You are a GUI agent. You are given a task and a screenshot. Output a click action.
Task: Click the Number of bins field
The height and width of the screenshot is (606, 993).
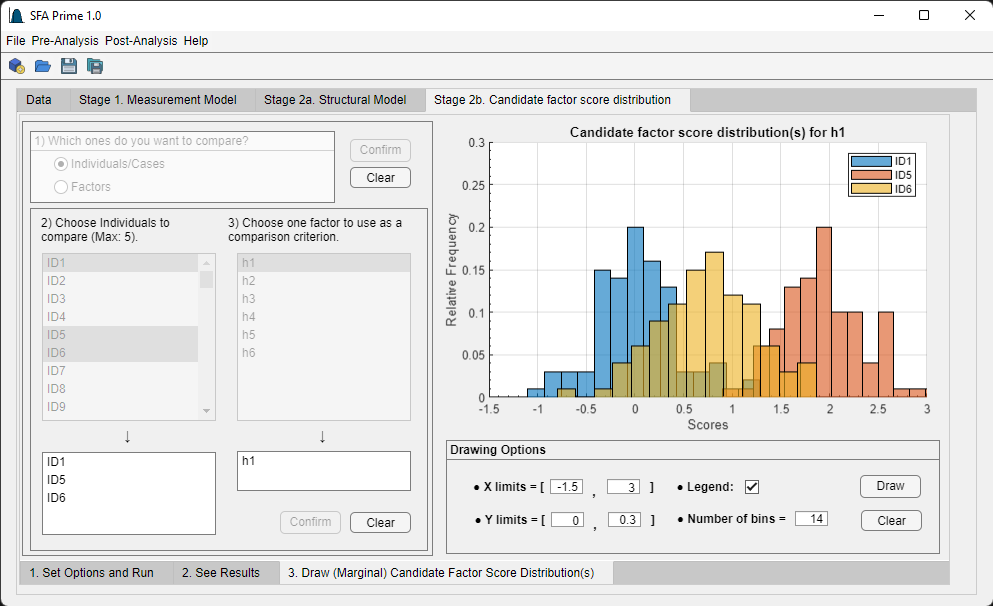[811, 519]
